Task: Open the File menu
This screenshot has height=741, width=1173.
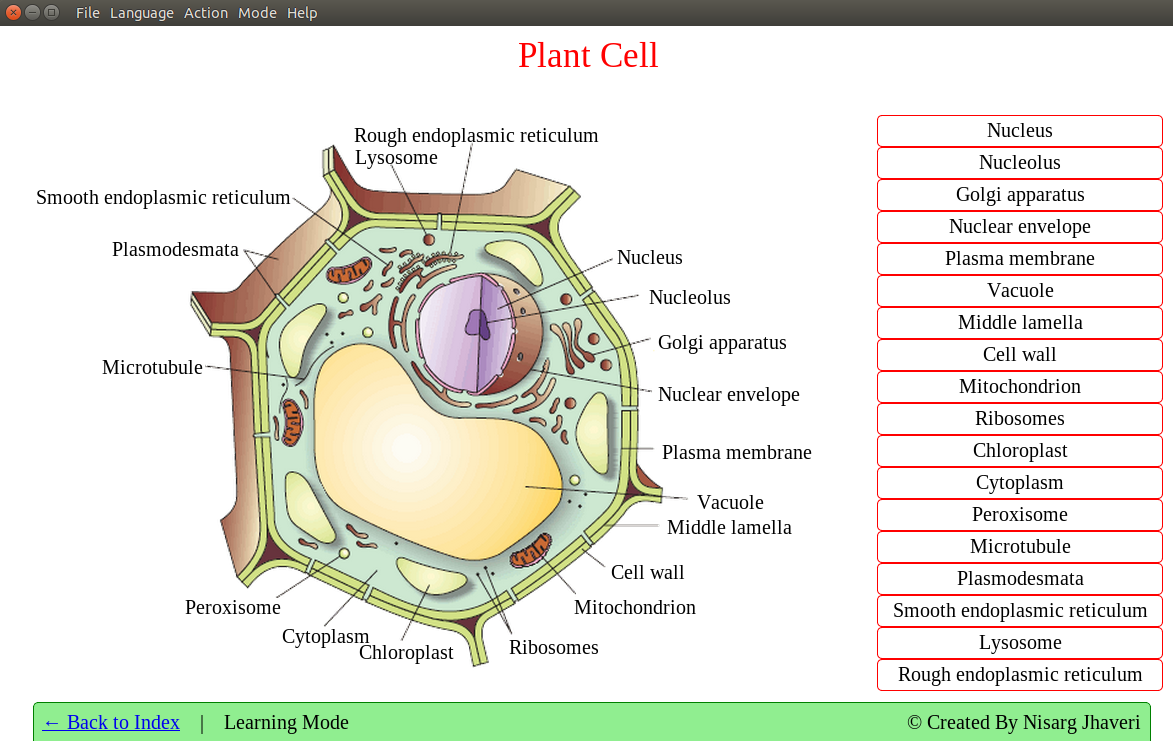Action: pos(87,13)
